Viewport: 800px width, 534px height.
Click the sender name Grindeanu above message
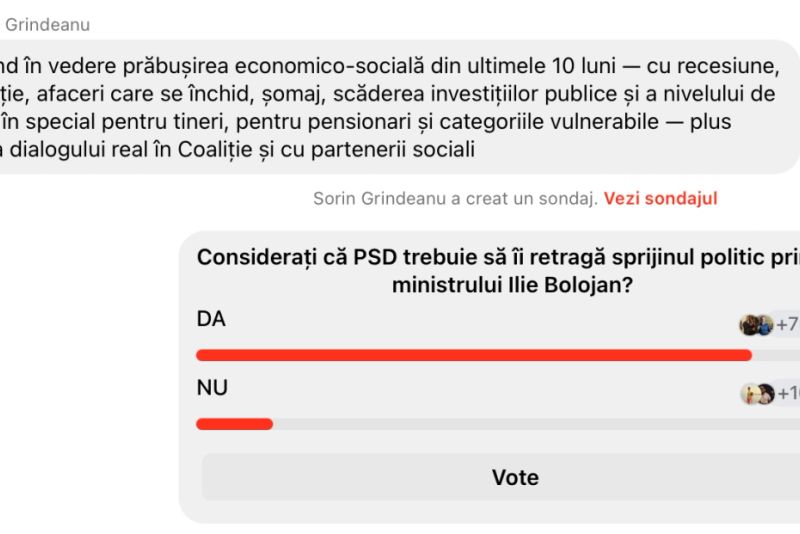47,25
